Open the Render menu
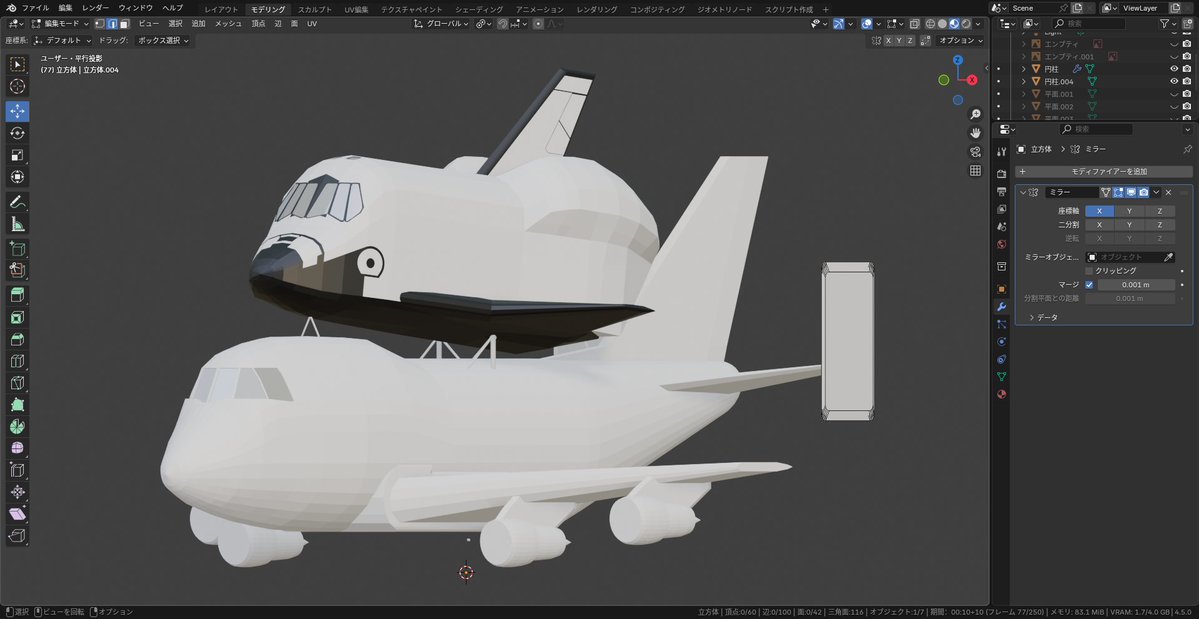The image size is (1199, 619). [96, 8]
